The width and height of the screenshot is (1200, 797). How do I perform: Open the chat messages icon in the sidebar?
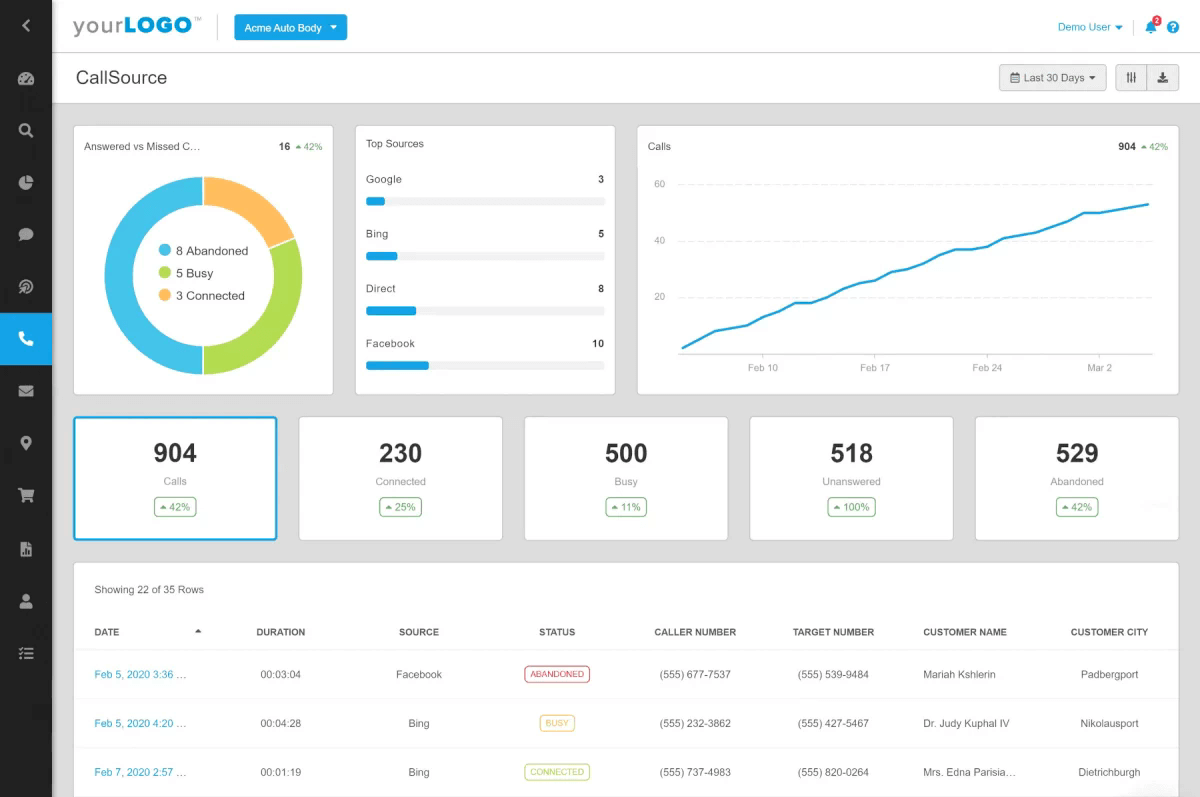26,234
